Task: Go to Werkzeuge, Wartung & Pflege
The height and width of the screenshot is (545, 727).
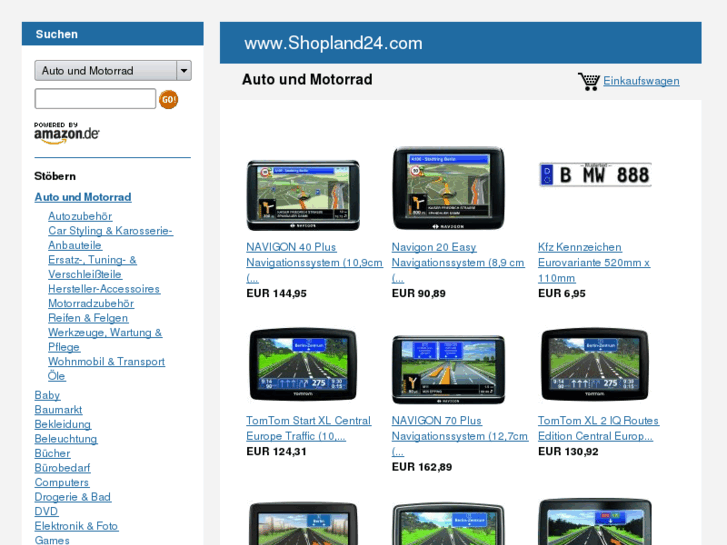Action: click(105, 340)
